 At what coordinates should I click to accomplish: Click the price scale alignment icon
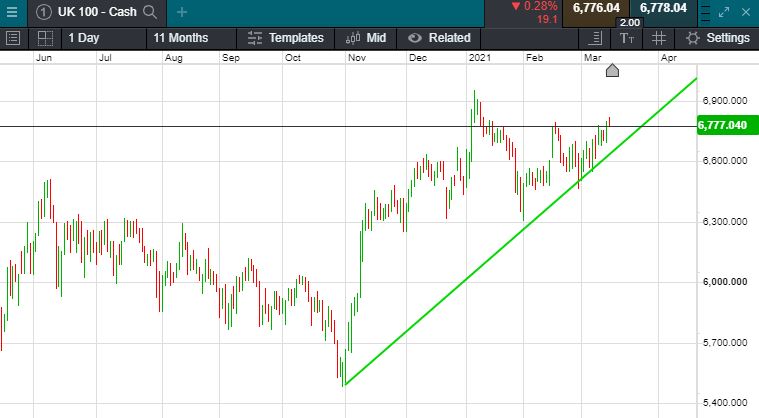pos(596,38)
